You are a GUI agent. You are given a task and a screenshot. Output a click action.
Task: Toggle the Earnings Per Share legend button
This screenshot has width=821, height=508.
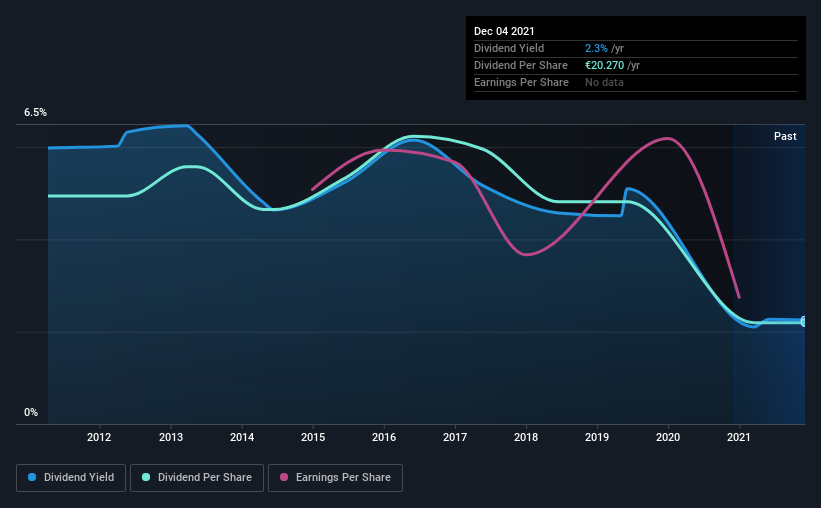click(336, 478)
